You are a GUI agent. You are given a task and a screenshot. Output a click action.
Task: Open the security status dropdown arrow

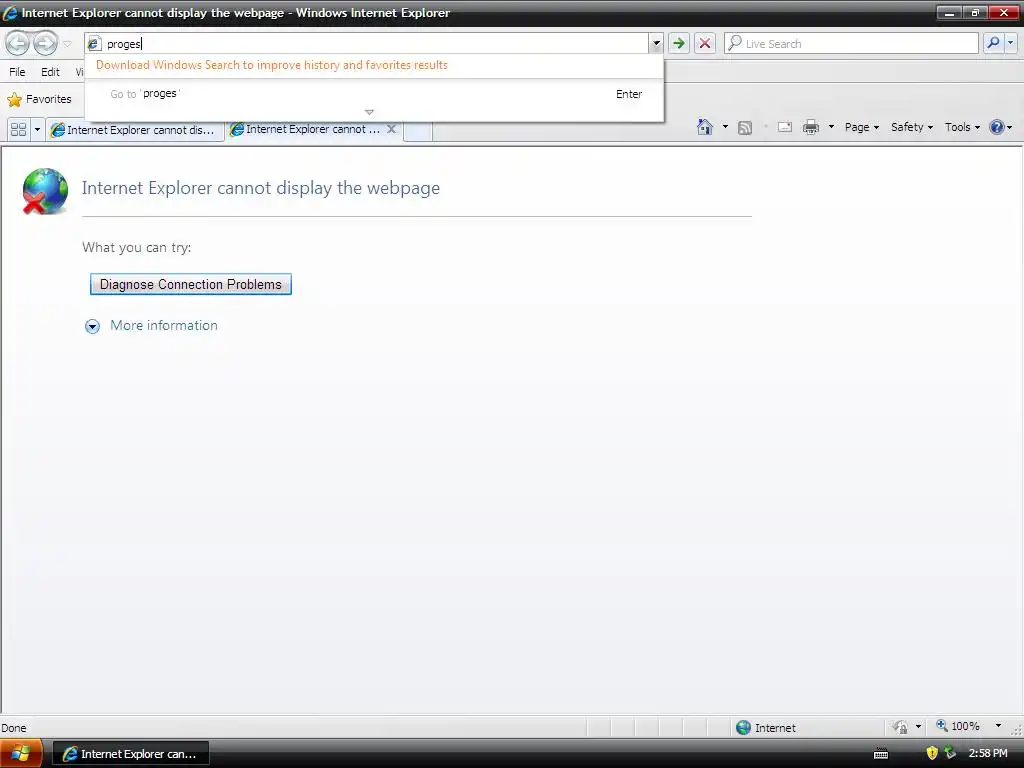click(x=918, y=727)
